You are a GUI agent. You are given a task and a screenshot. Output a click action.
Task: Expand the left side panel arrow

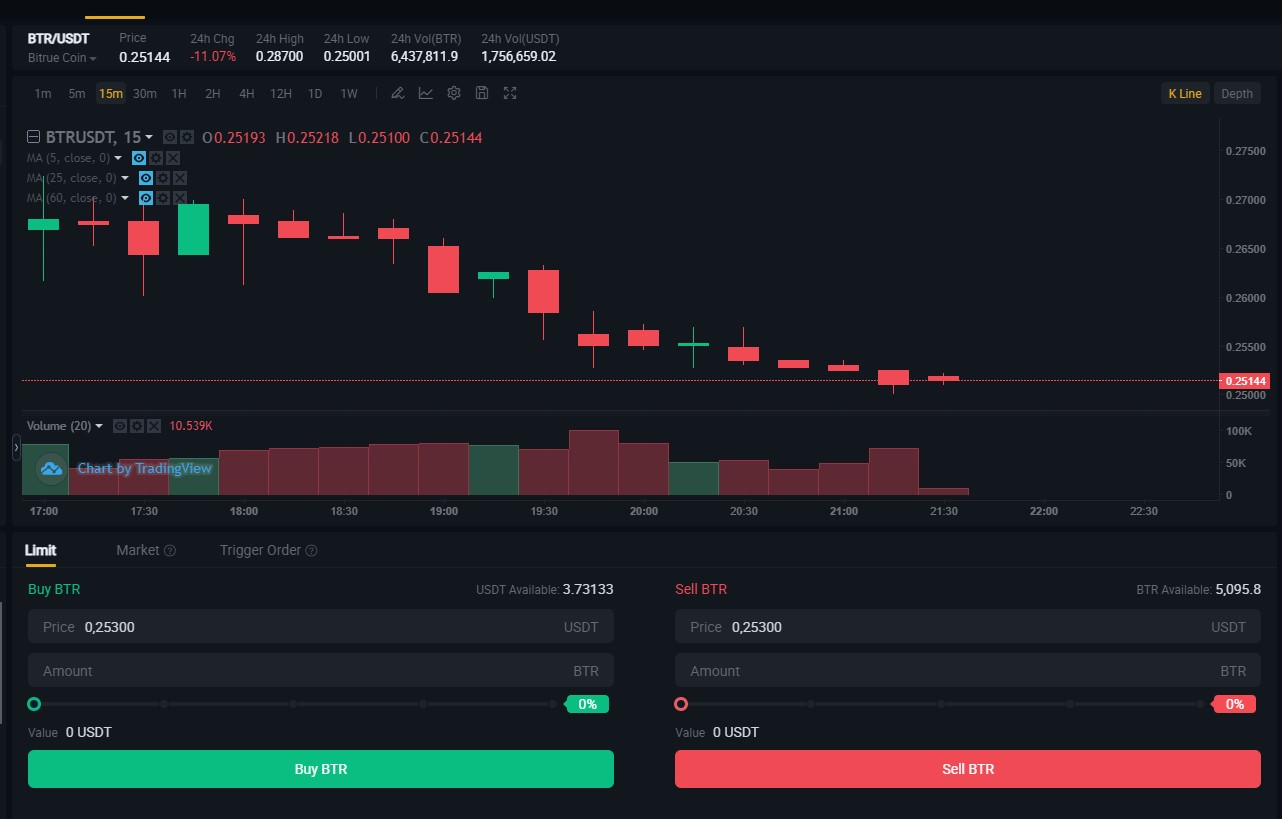16,447
